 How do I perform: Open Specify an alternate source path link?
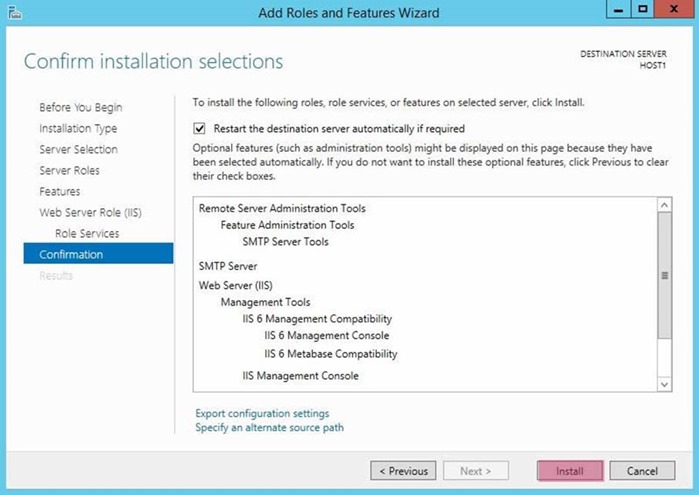(269, 427)
